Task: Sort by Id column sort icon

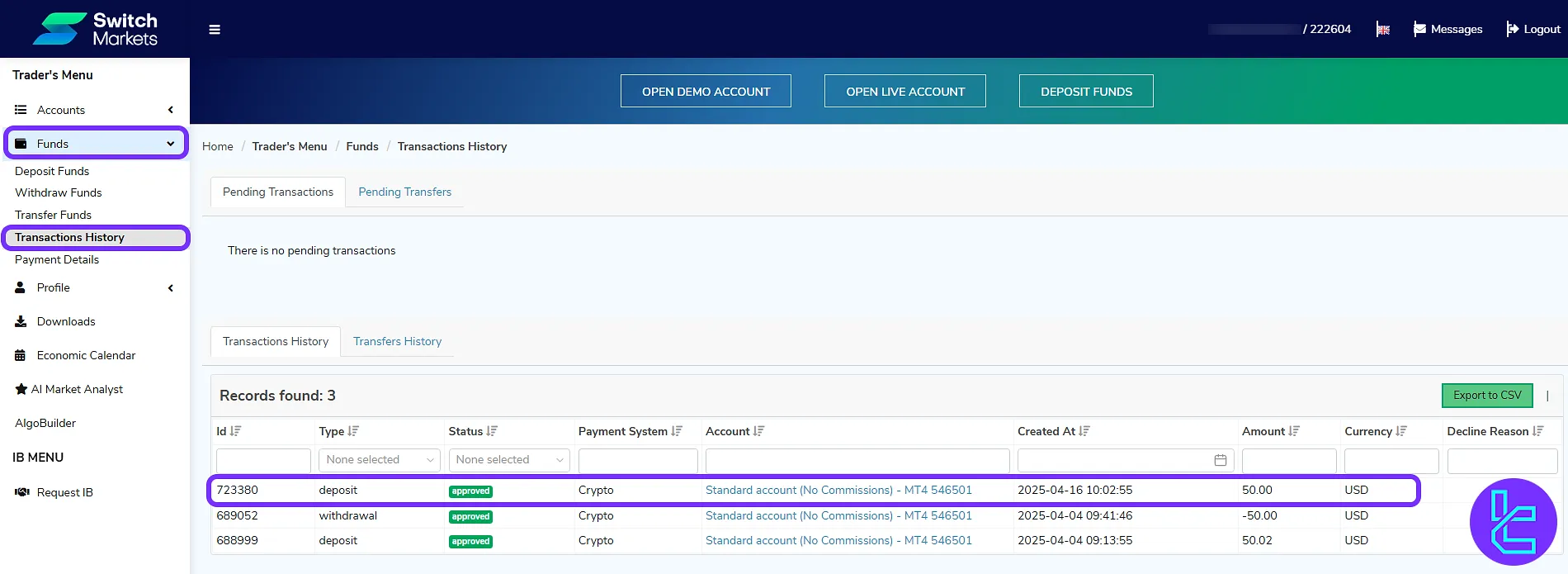Action: click(235, 431)
